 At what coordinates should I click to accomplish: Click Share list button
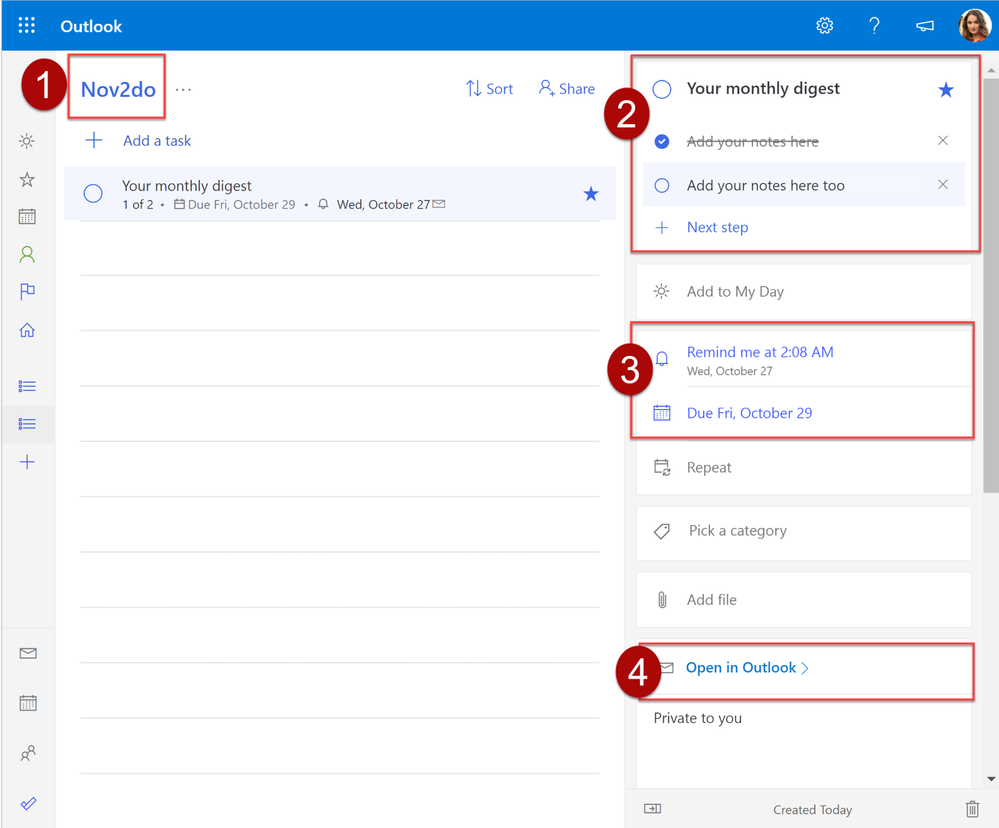tap(566, 89)
